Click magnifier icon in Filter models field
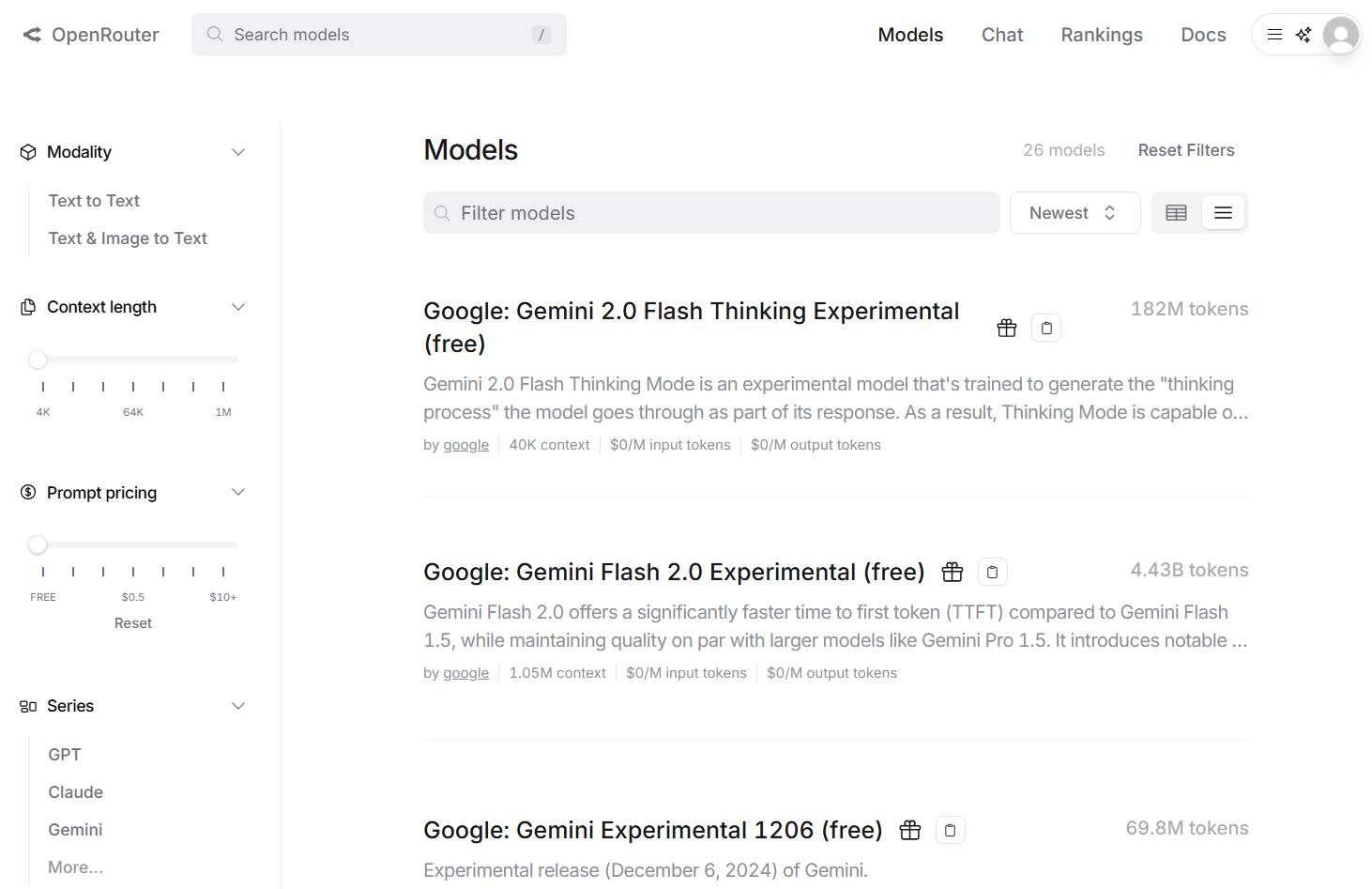 click(442, 213)
